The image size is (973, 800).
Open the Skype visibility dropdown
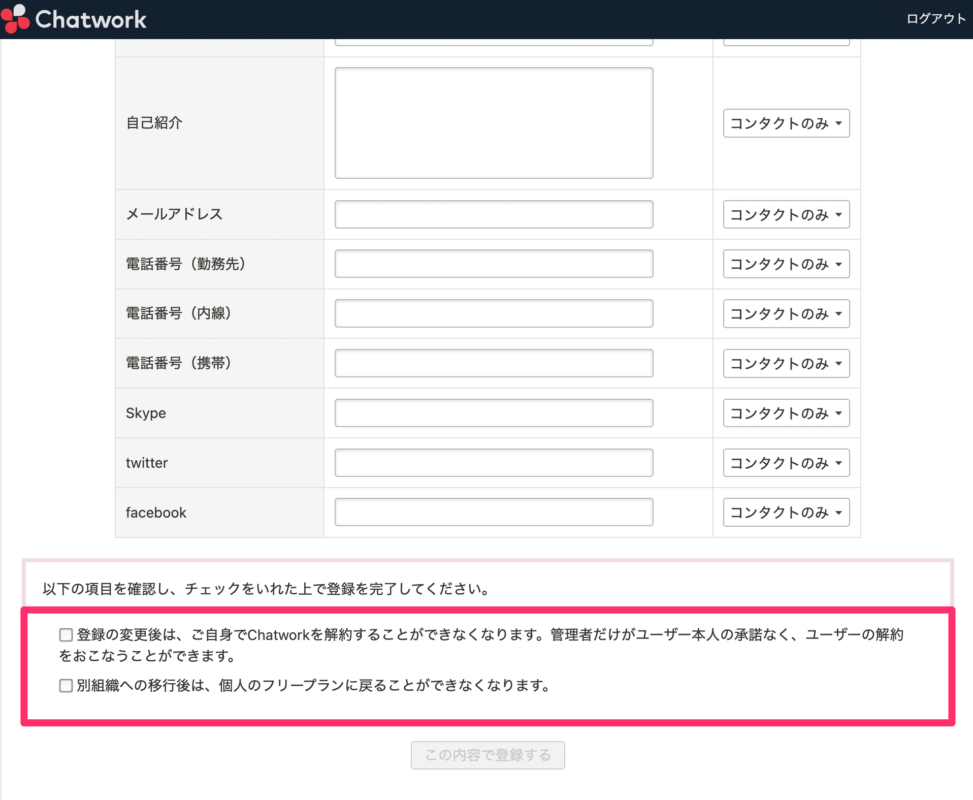[786, 412]
